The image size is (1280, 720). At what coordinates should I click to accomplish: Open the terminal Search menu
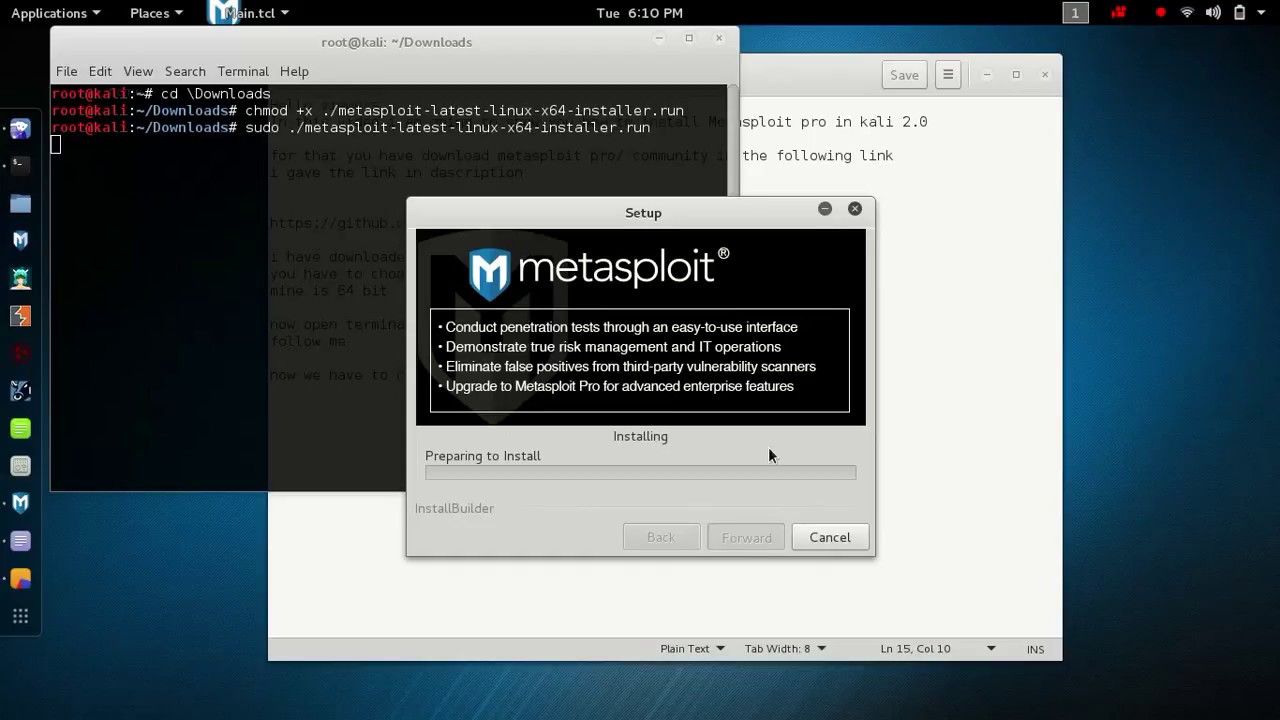pos(185,71)
